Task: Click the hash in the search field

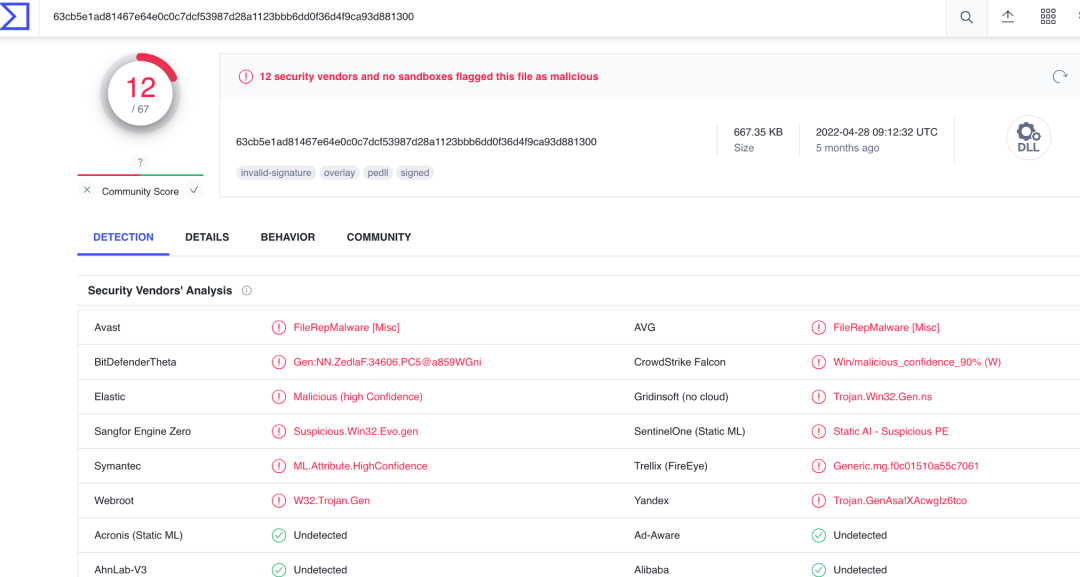Action: tap(233, 17)
